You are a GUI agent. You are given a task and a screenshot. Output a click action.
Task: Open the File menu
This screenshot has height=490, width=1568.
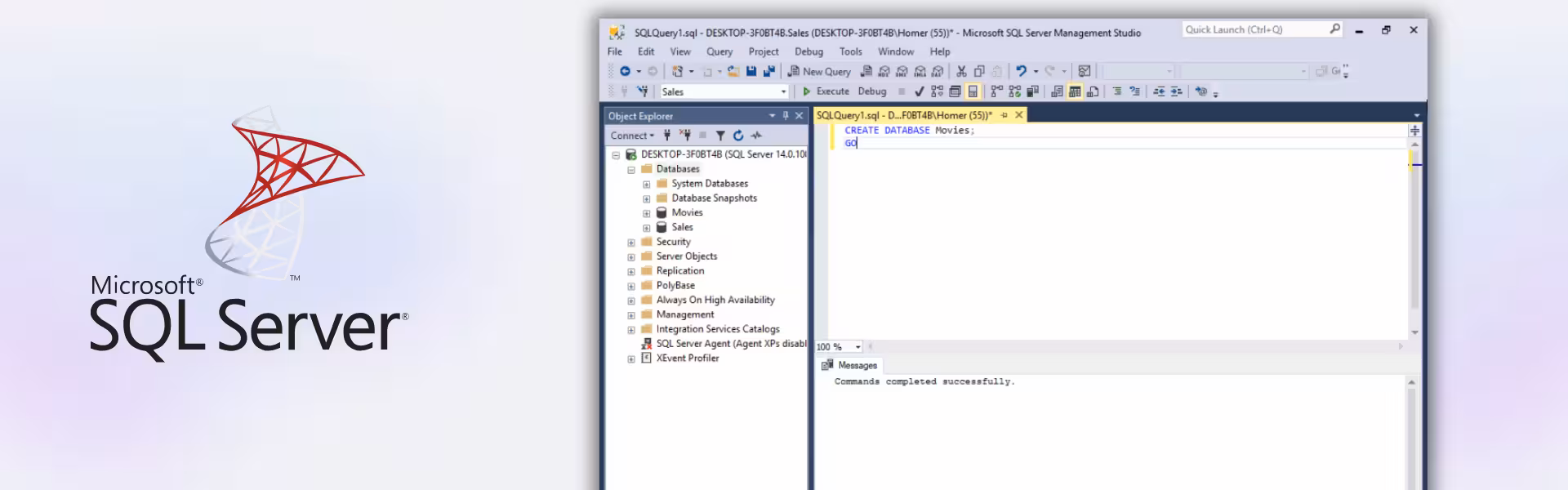615,51
